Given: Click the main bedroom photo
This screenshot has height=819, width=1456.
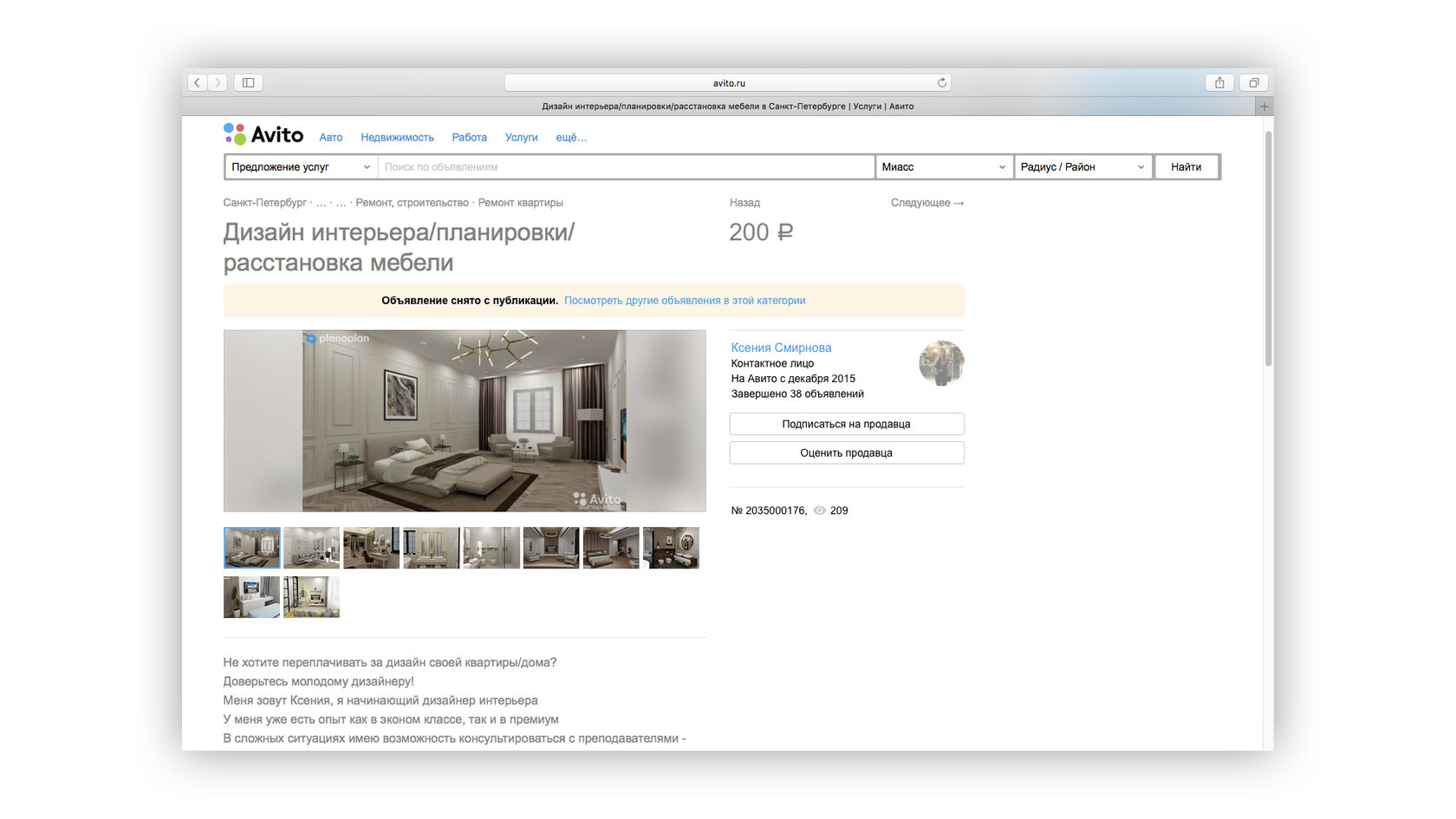Looking at the screenshot, I should point(465,420).
